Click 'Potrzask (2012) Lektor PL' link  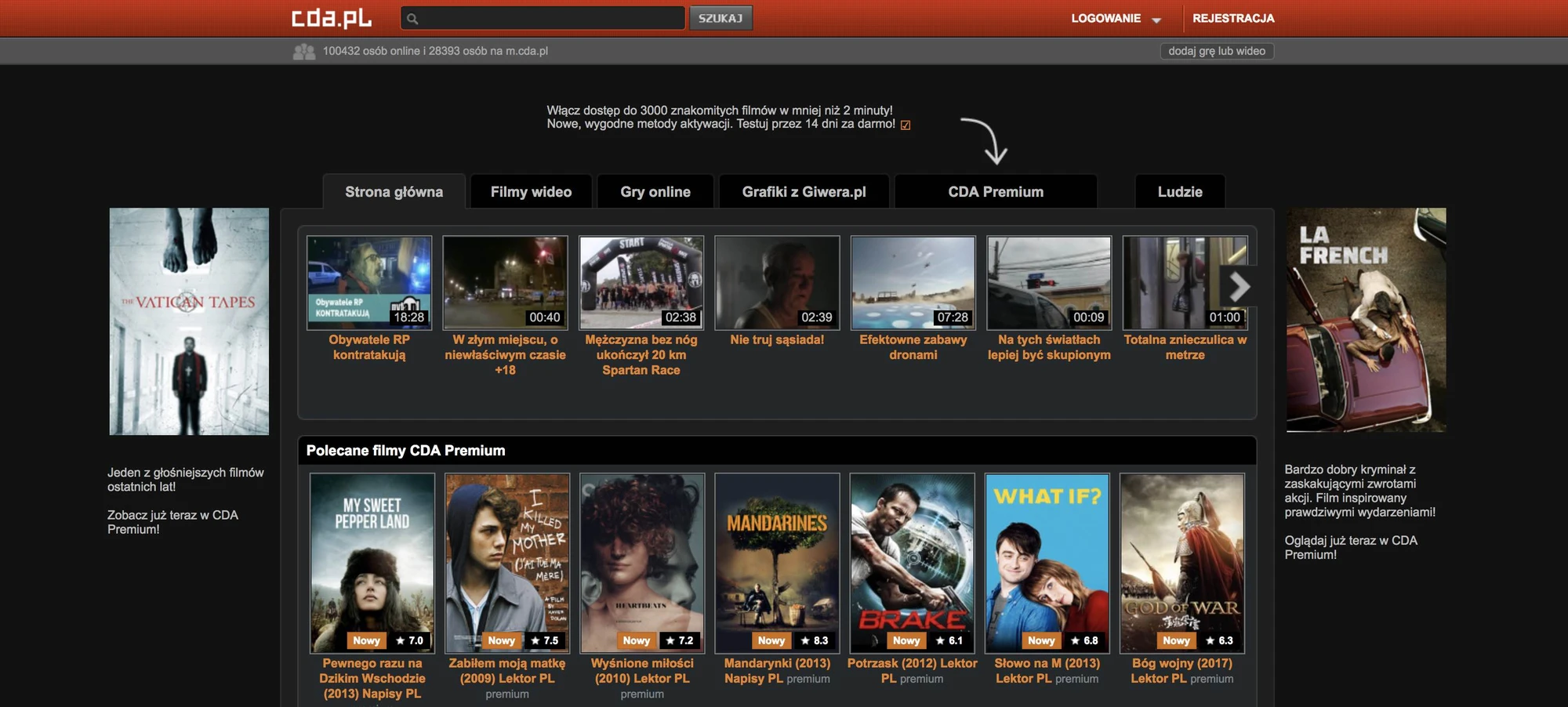(x=913, y=671)
